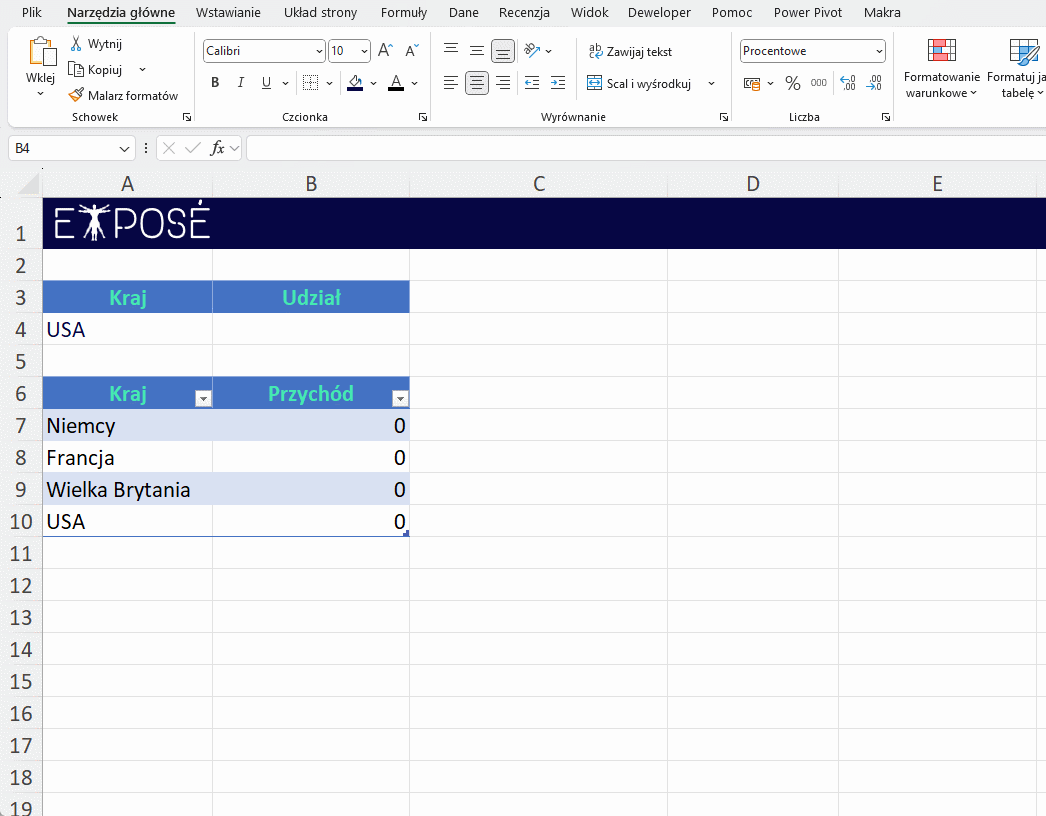Screen dimensions: 1046x816
Task: Select cell A4 containing USA
Action: coord(127,329)
